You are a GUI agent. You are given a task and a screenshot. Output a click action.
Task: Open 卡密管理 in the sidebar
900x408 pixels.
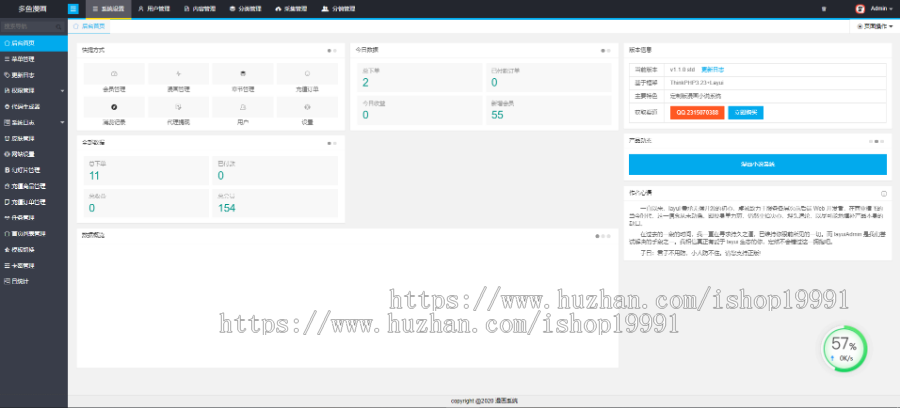(x=34, y=266)
